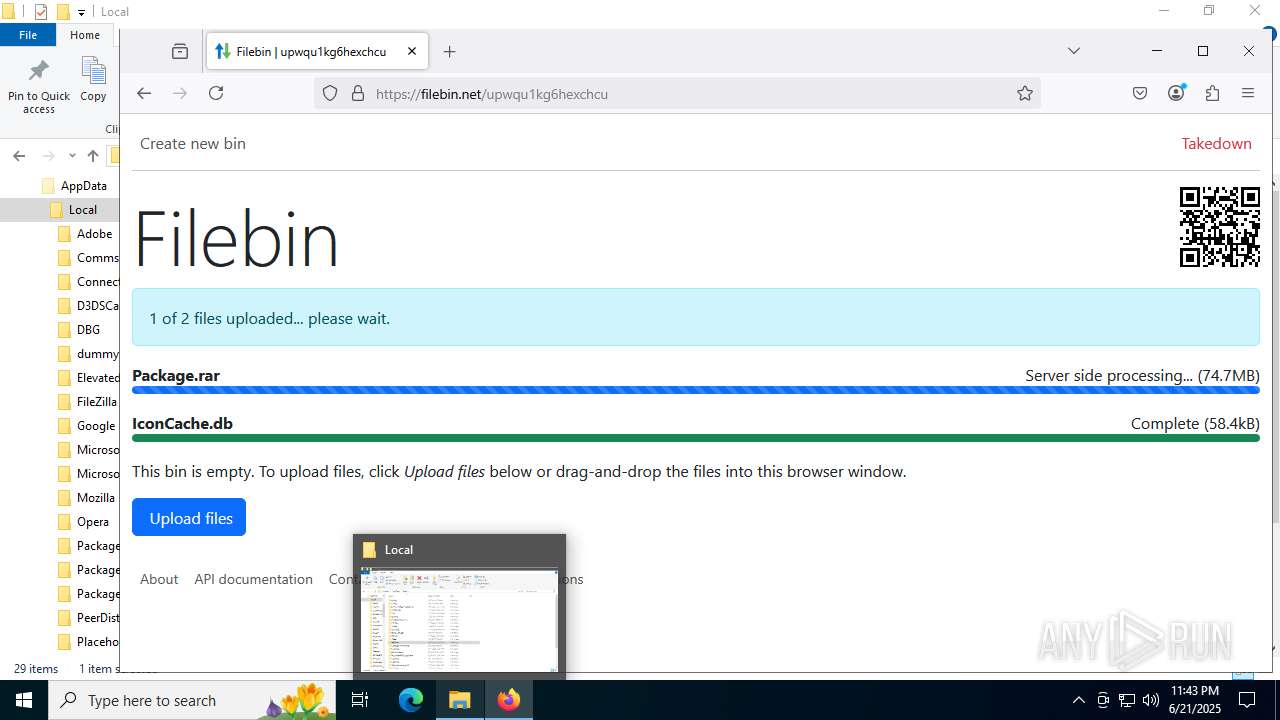Open the Firefox extensions puzzle icon
This screenshot has width=1280, height=720.
pos(1212,93)
